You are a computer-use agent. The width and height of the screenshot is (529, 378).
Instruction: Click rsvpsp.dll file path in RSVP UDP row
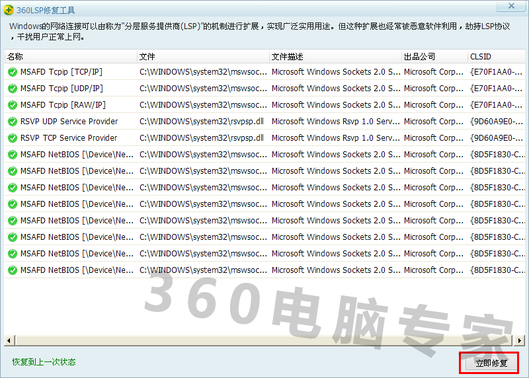201,122
